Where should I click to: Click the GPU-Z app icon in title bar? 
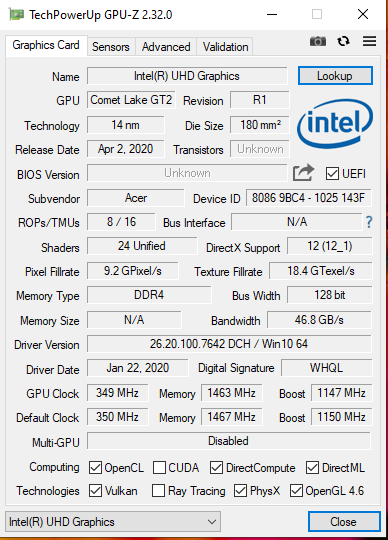pyautogui.click(x=16, y=14)
